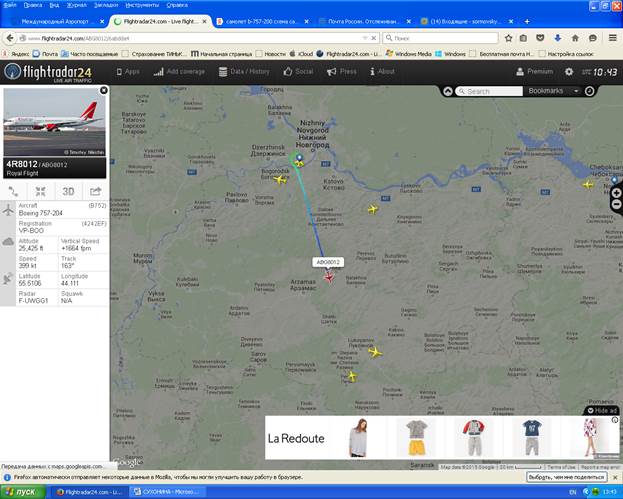
Task: Save page to Pocket
Action: click(x=540, y=38)
